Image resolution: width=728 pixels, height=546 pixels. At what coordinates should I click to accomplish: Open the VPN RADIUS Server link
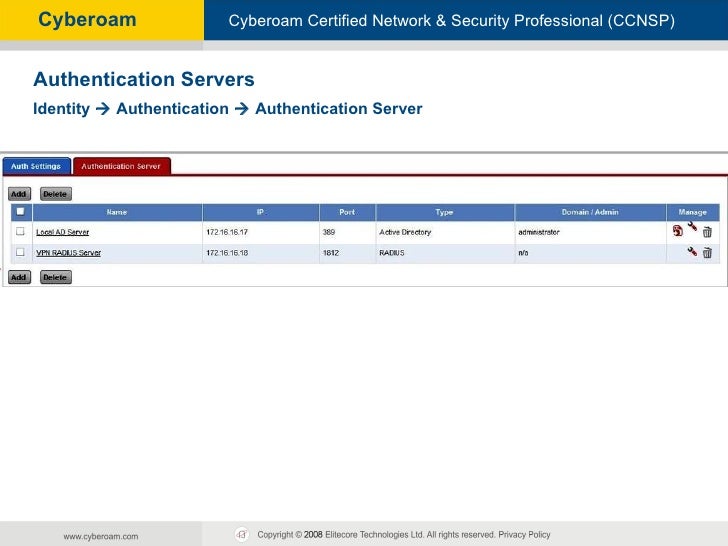click(x=68, y=253)
